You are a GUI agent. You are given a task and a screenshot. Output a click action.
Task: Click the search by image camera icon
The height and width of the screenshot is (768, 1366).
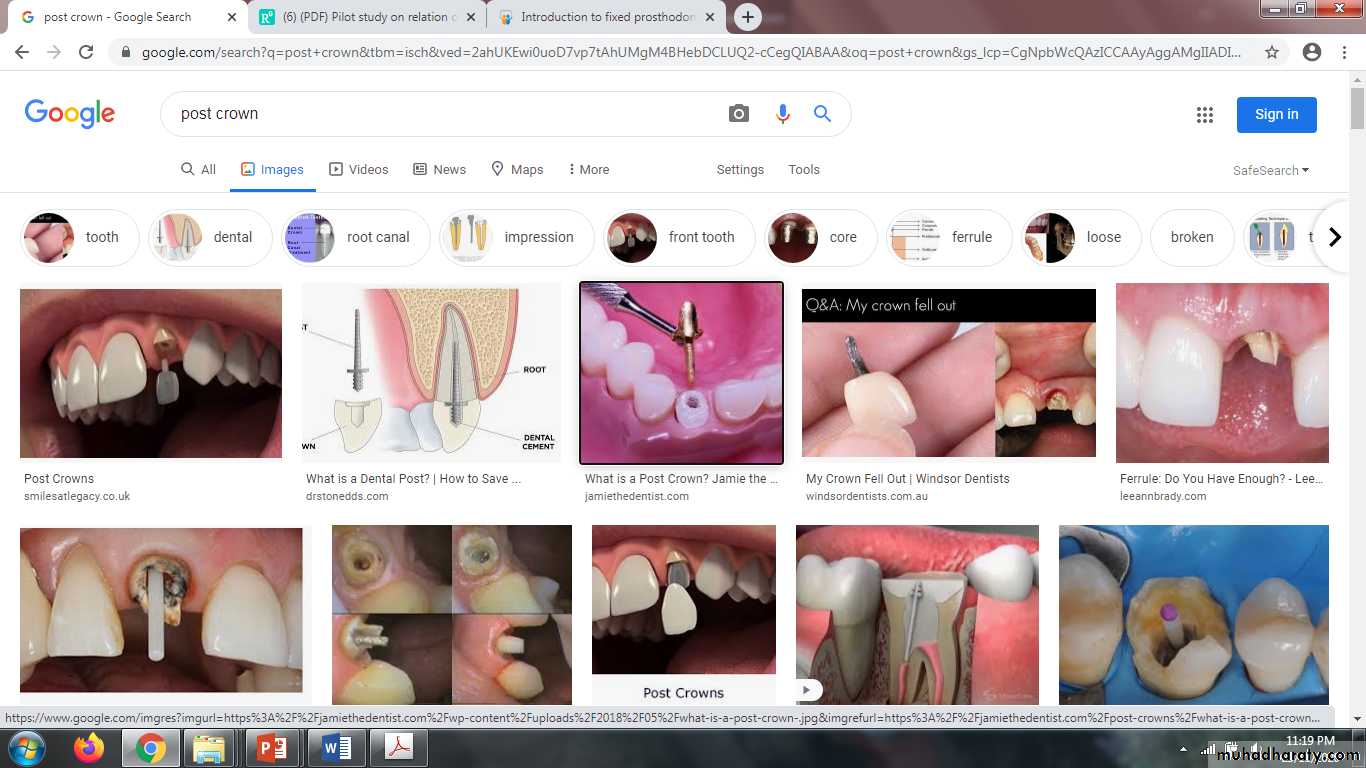click(x=738, y=114)
